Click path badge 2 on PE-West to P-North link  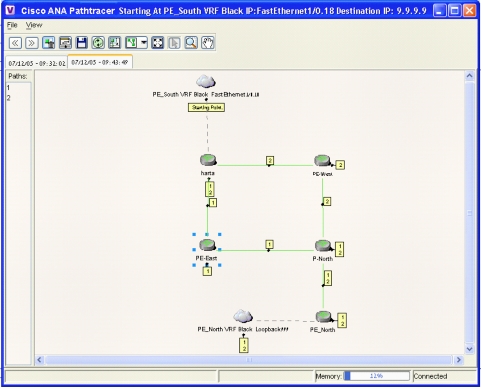pos(327,202)
